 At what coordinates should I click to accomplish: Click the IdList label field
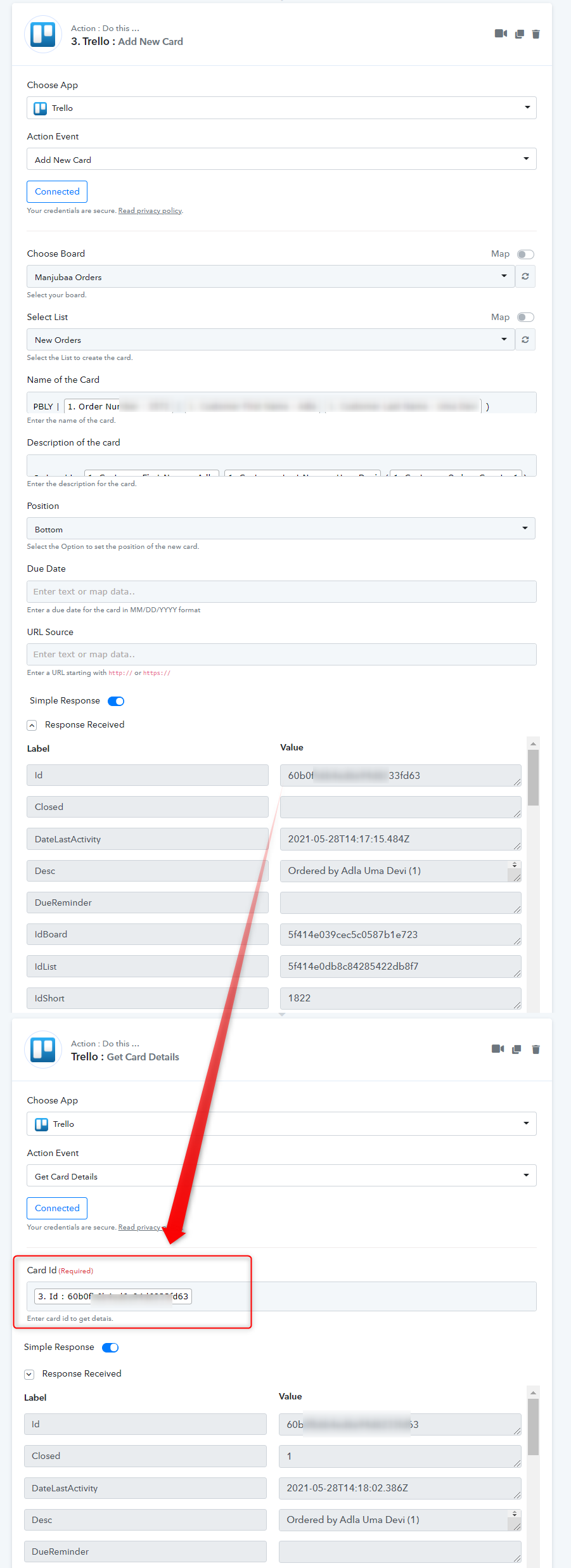[148, 966]
